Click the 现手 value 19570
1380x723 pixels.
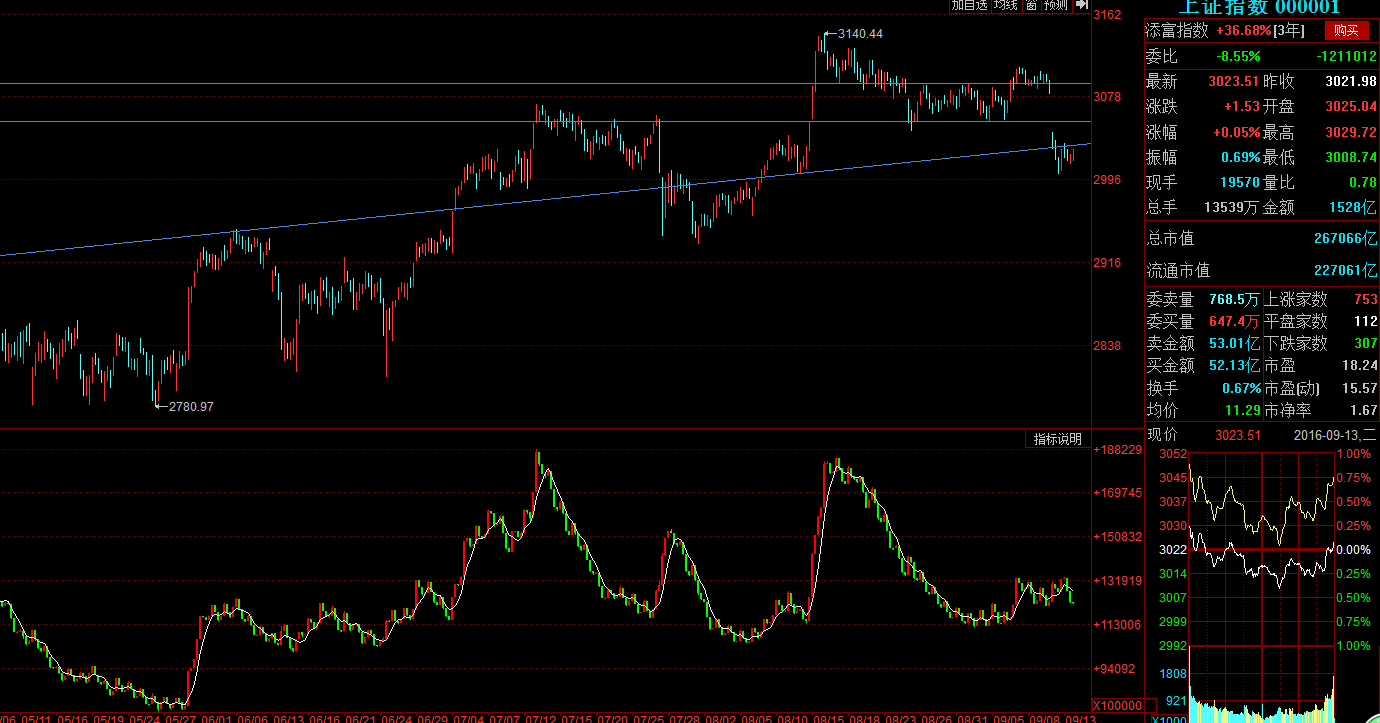coord(1240,182)
